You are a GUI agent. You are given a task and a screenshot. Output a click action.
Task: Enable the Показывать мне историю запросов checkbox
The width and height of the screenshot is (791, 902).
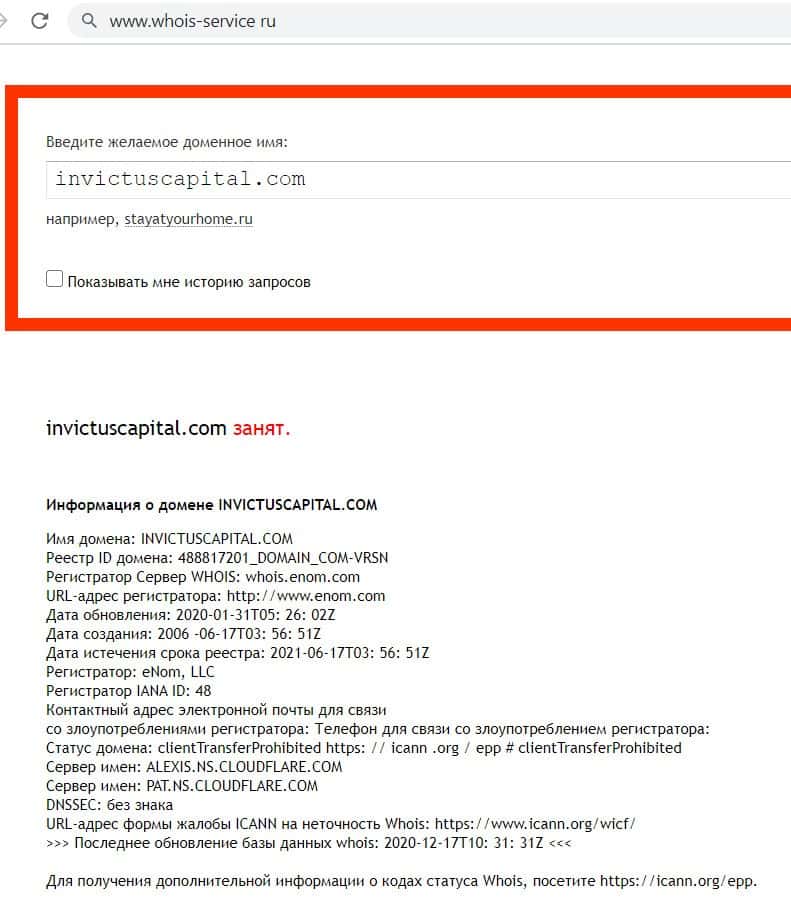[54, 279]
